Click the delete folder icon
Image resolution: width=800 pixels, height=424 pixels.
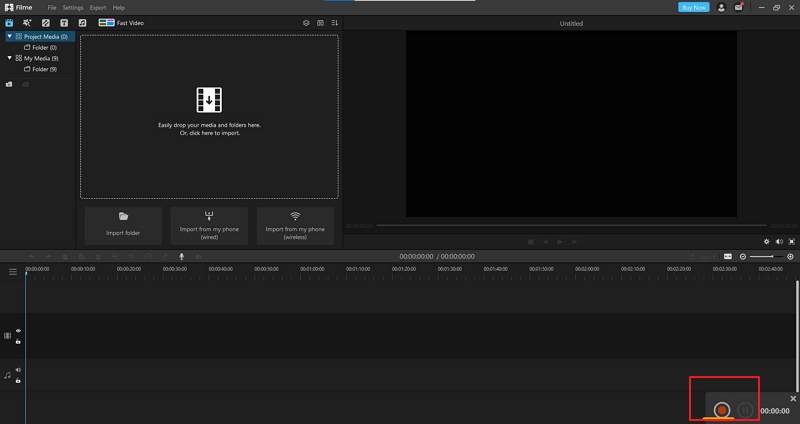coord(26,84)
